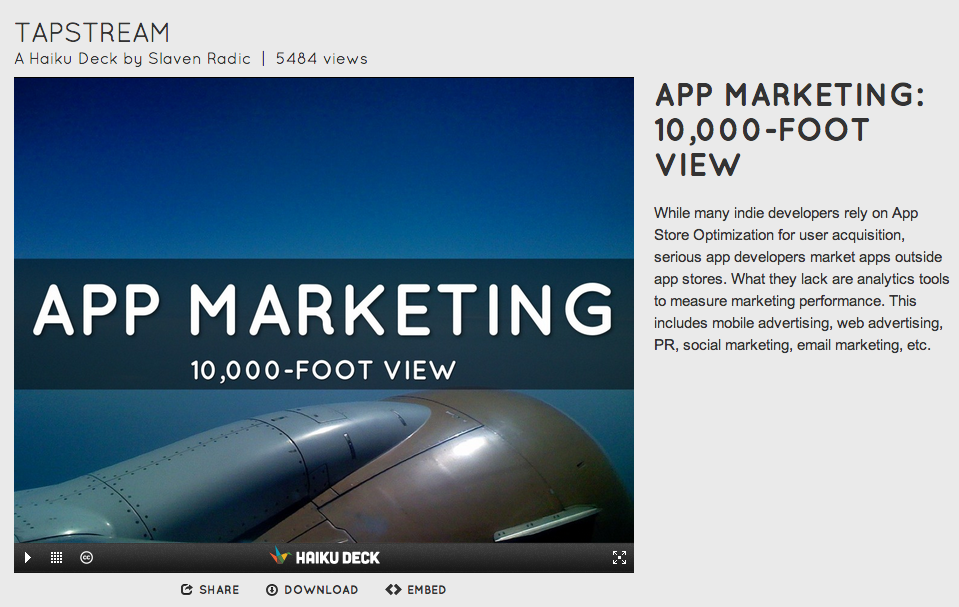This screenshot has height=607, width=959.
Task: Click the 5484 views counter
Action: (321, 59)
